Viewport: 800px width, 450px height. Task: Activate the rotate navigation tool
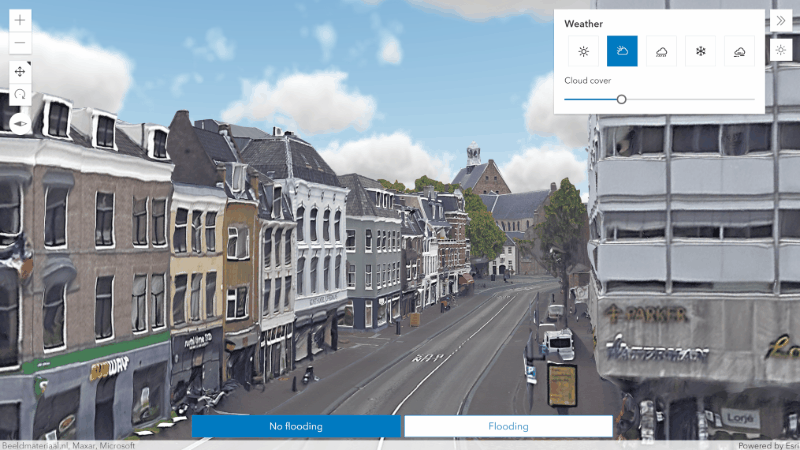coord(20,94)
